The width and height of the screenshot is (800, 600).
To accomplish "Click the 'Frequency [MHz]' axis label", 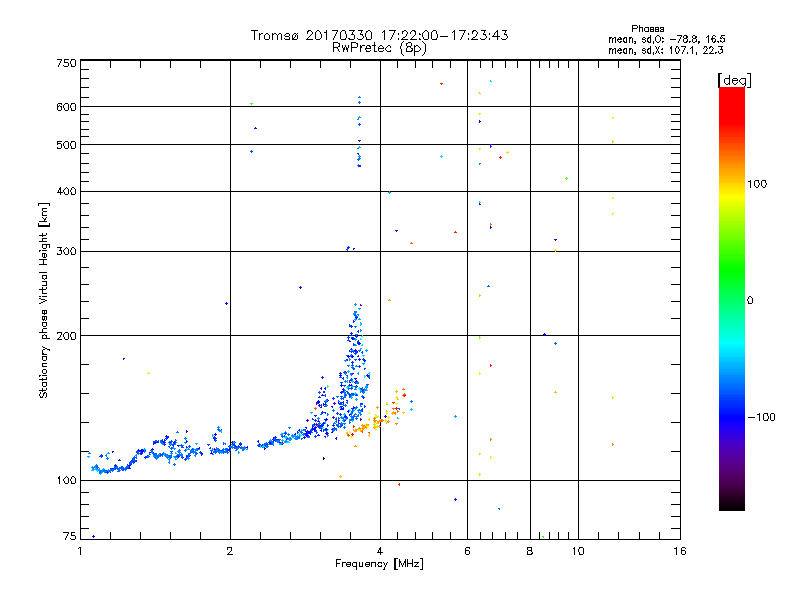I will click(x=379, y=564).
